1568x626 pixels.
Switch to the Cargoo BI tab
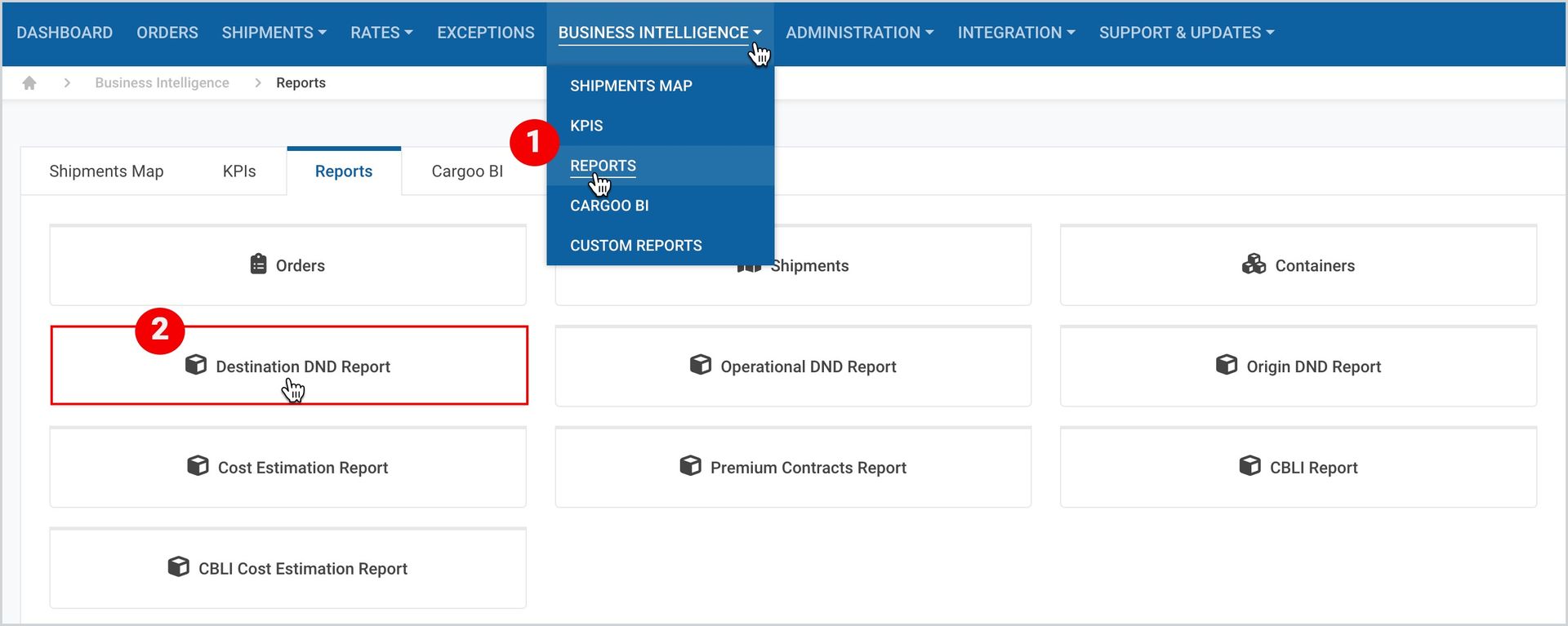click(x=467, y=171)
